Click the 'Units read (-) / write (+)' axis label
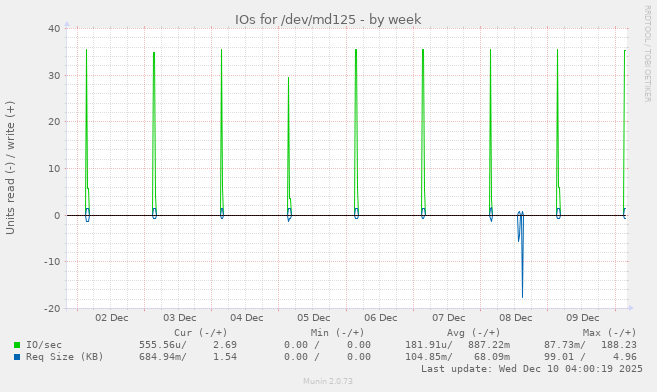Image resolution: width=657 pixels, height=392 pixels. [10, 168]
